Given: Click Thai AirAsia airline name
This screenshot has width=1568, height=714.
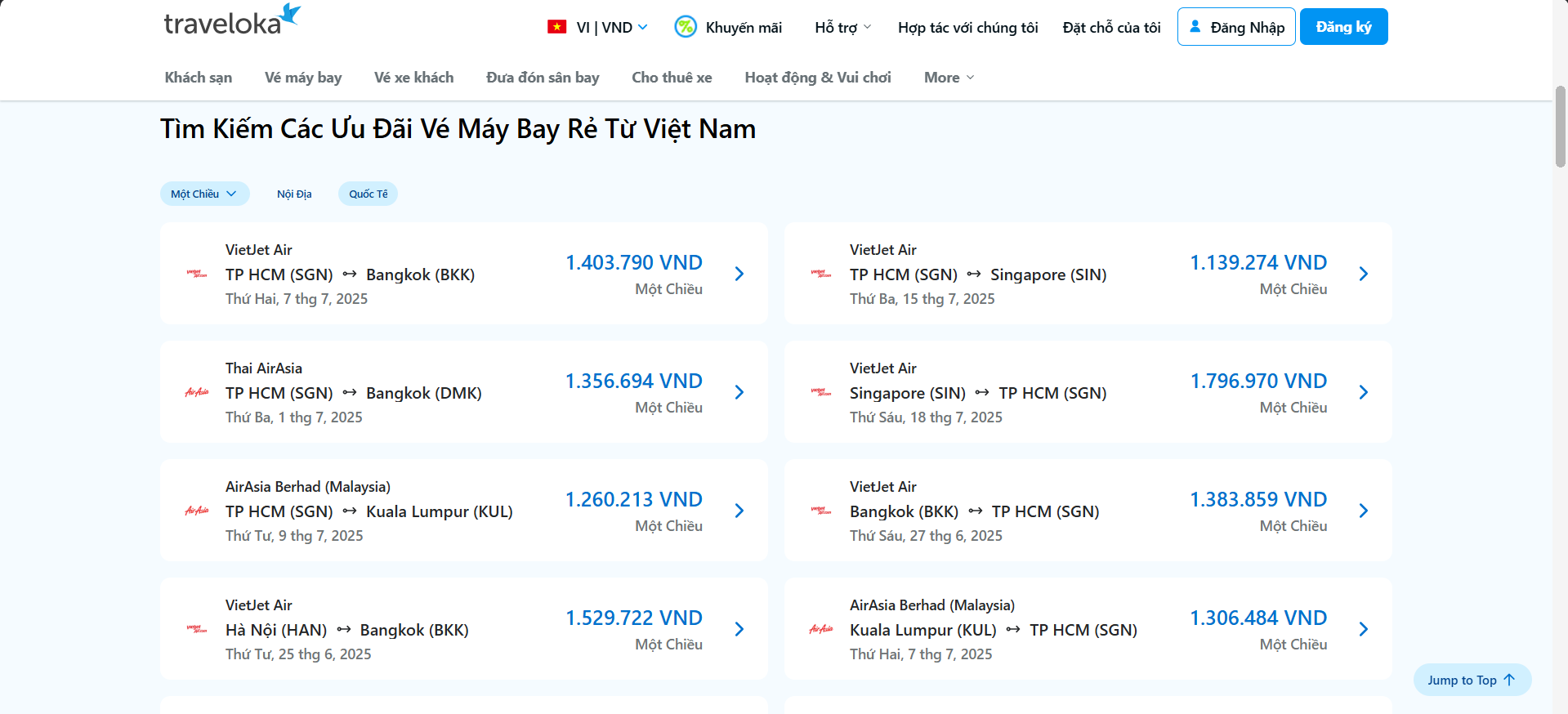Looking at the screenshot, I should pyautogui.click(x=264, y=368).
